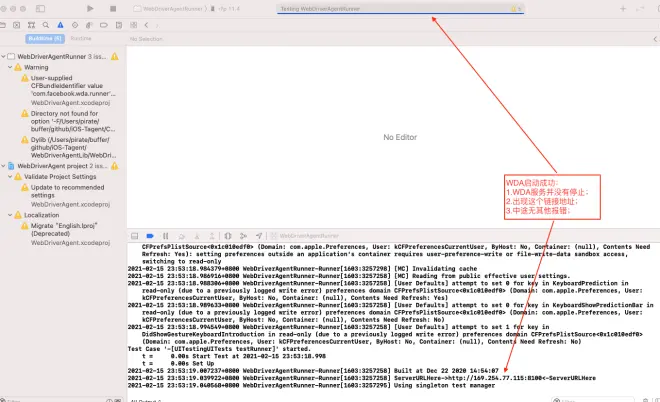The height and width of the screenshot is (402, 660).
Task: Open the WebDriverAgentRunner scheme selector
Action: pyautogui.click(x=171, y=8)
